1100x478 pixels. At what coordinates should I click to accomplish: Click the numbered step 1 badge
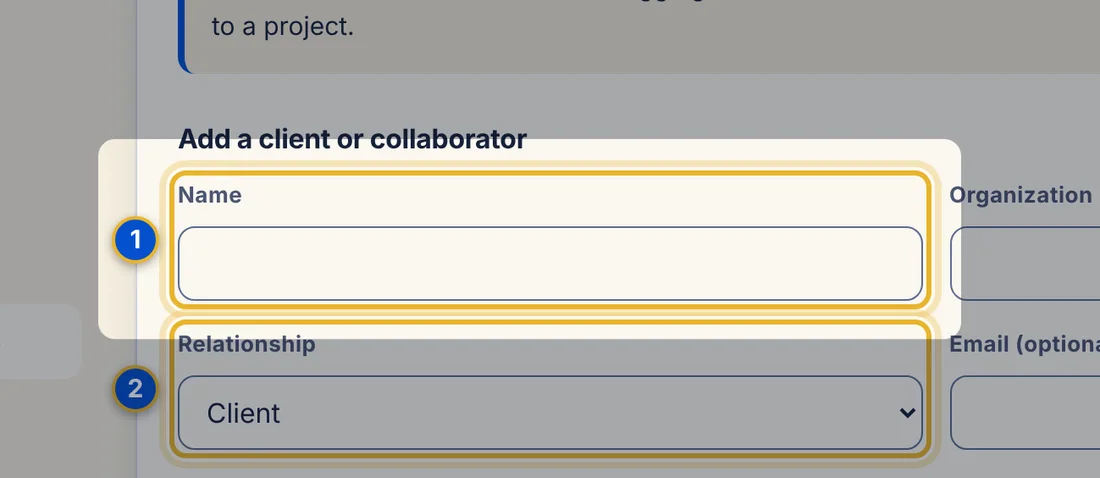click(135, 240)
